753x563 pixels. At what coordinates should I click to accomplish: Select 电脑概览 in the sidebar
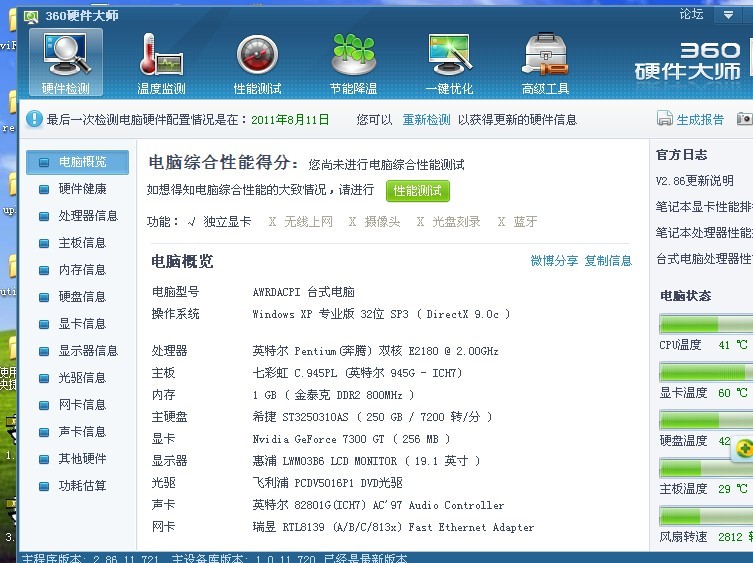[x=77, y=162]
